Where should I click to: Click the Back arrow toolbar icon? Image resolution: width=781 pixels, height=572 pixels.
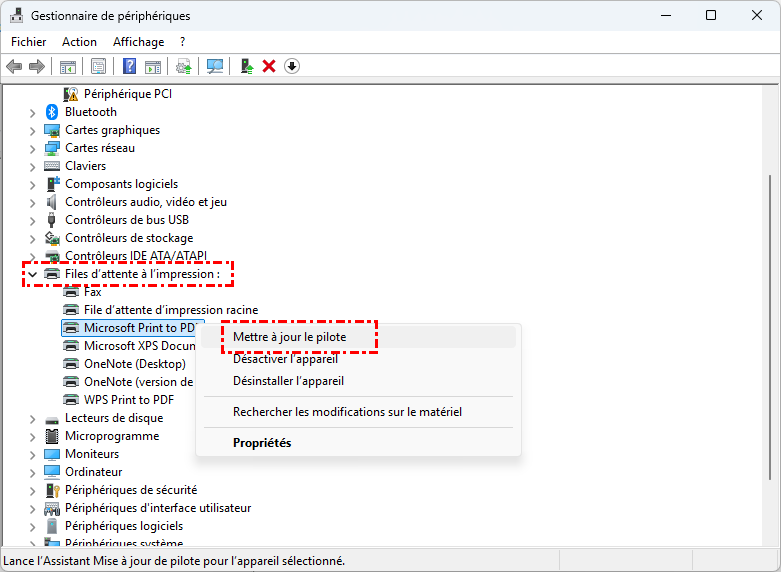pyautogui.click(x=14, y=66)
